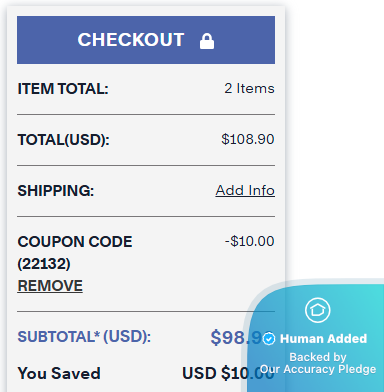384x392 pixels.
Task: Click the $108.90 total amount
Action: [x=248, y=139]
